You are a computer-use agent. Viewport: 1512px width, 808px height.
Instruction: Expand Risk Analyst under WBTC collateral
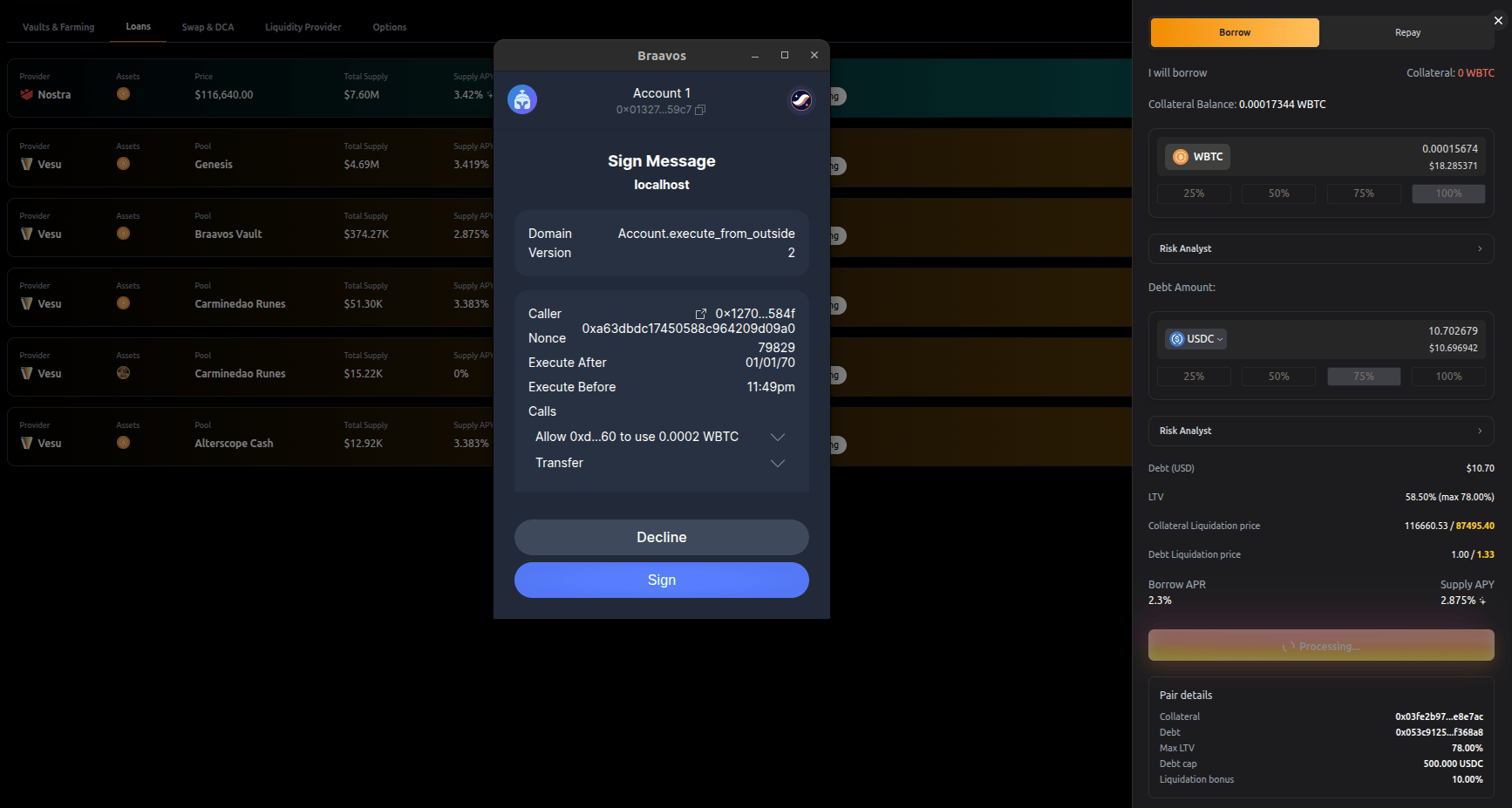click(1321, 248)
